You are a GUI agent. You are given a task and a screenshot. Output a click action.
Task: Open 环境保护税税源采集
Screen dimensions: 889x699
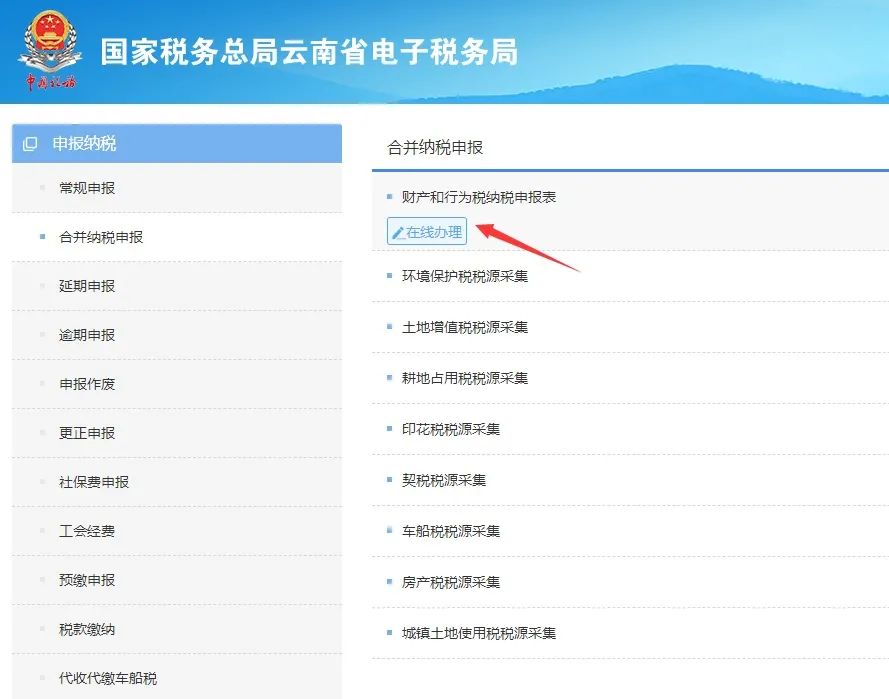coord(465,276)
